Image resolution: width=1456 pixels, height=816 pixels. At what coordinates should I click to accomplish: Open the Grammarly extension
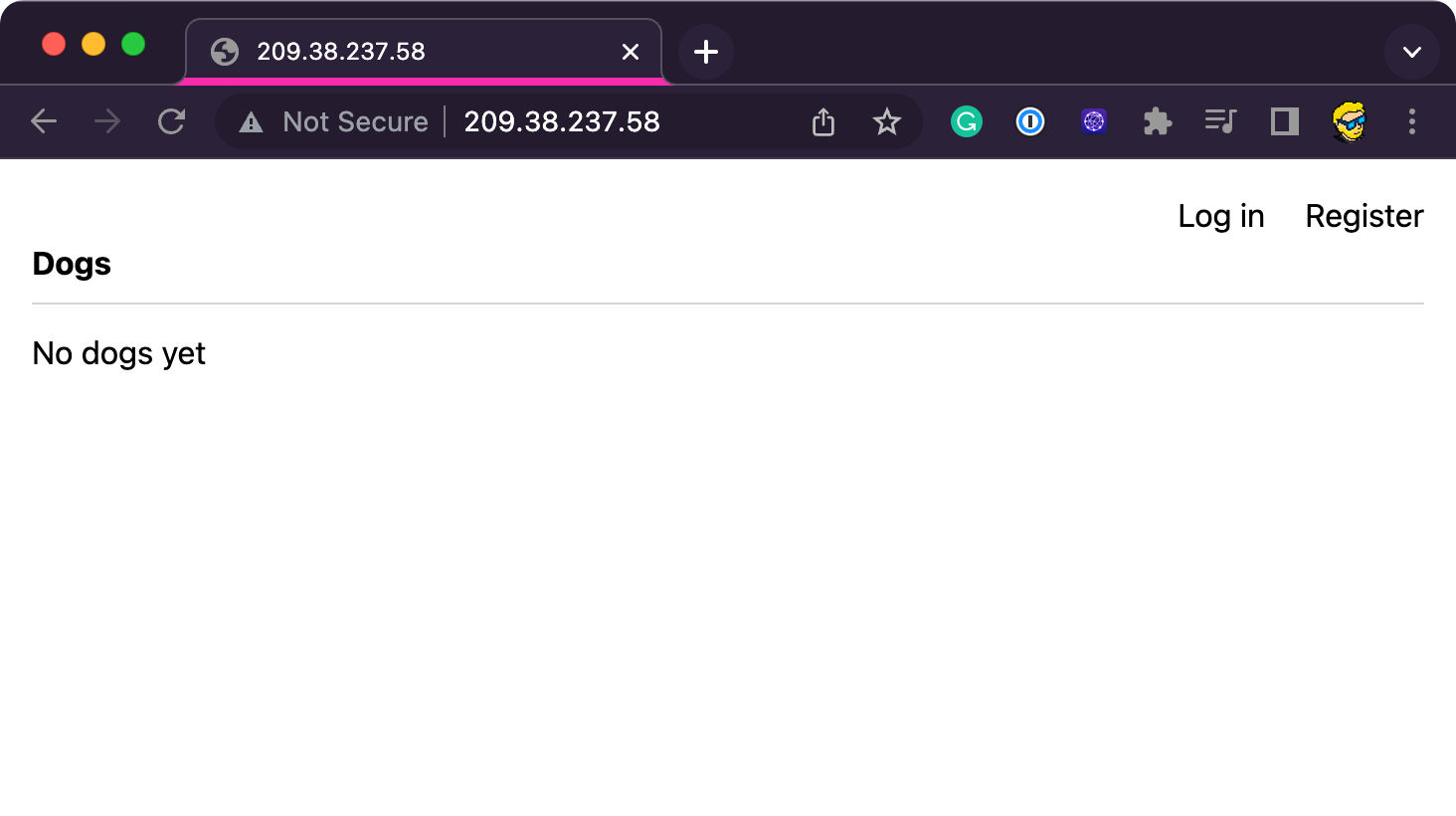pyautogui.click(x=966, y=121)
